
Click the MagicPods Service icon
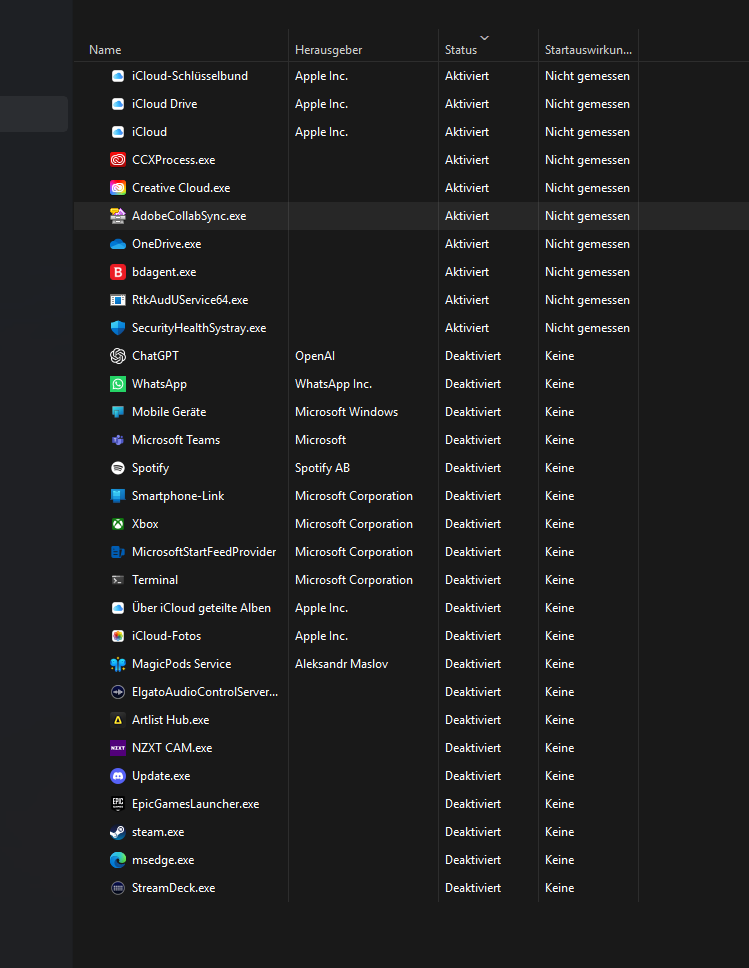coord(118,664)
